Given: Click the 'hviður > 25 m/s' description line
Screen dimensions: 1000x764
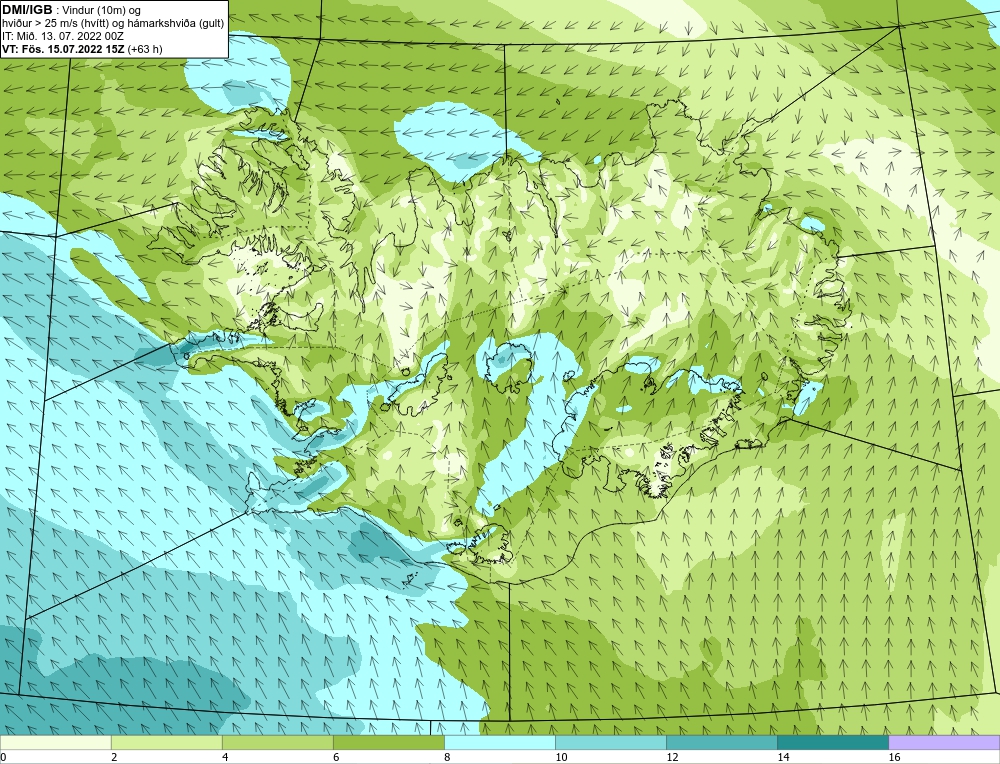Looking at the screenshot, I should 113,23.
